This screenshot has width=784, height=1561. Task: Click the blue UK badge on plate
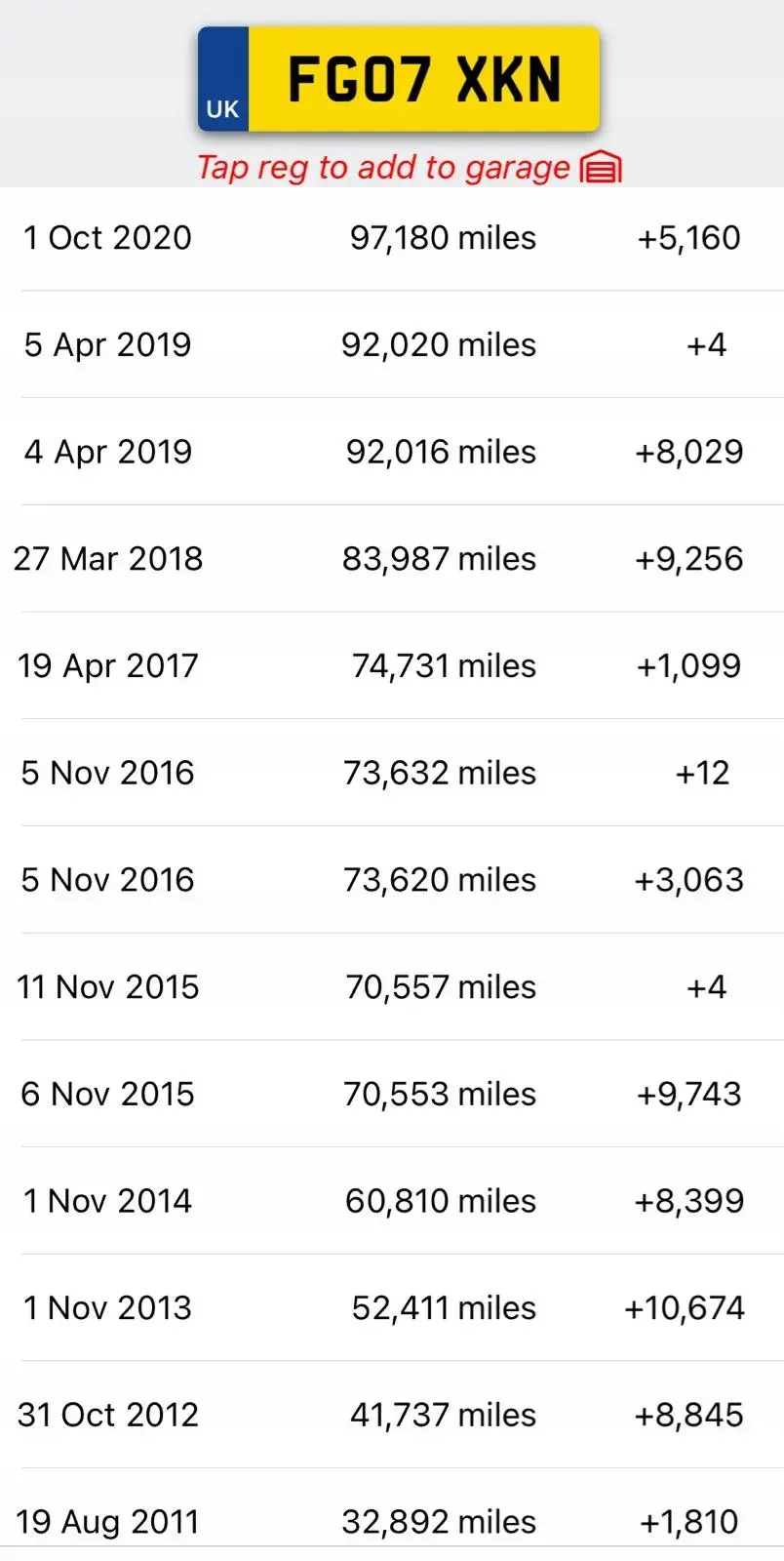223,79
